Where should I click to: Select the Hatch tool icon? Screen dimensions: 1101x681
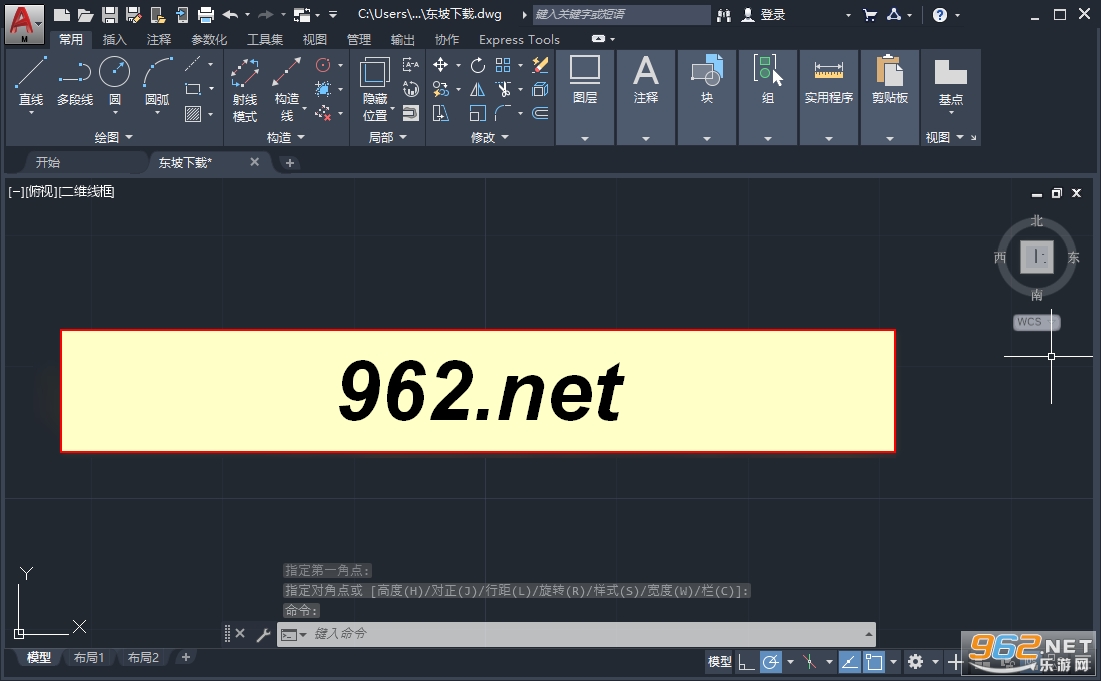[x=193, y=114]
